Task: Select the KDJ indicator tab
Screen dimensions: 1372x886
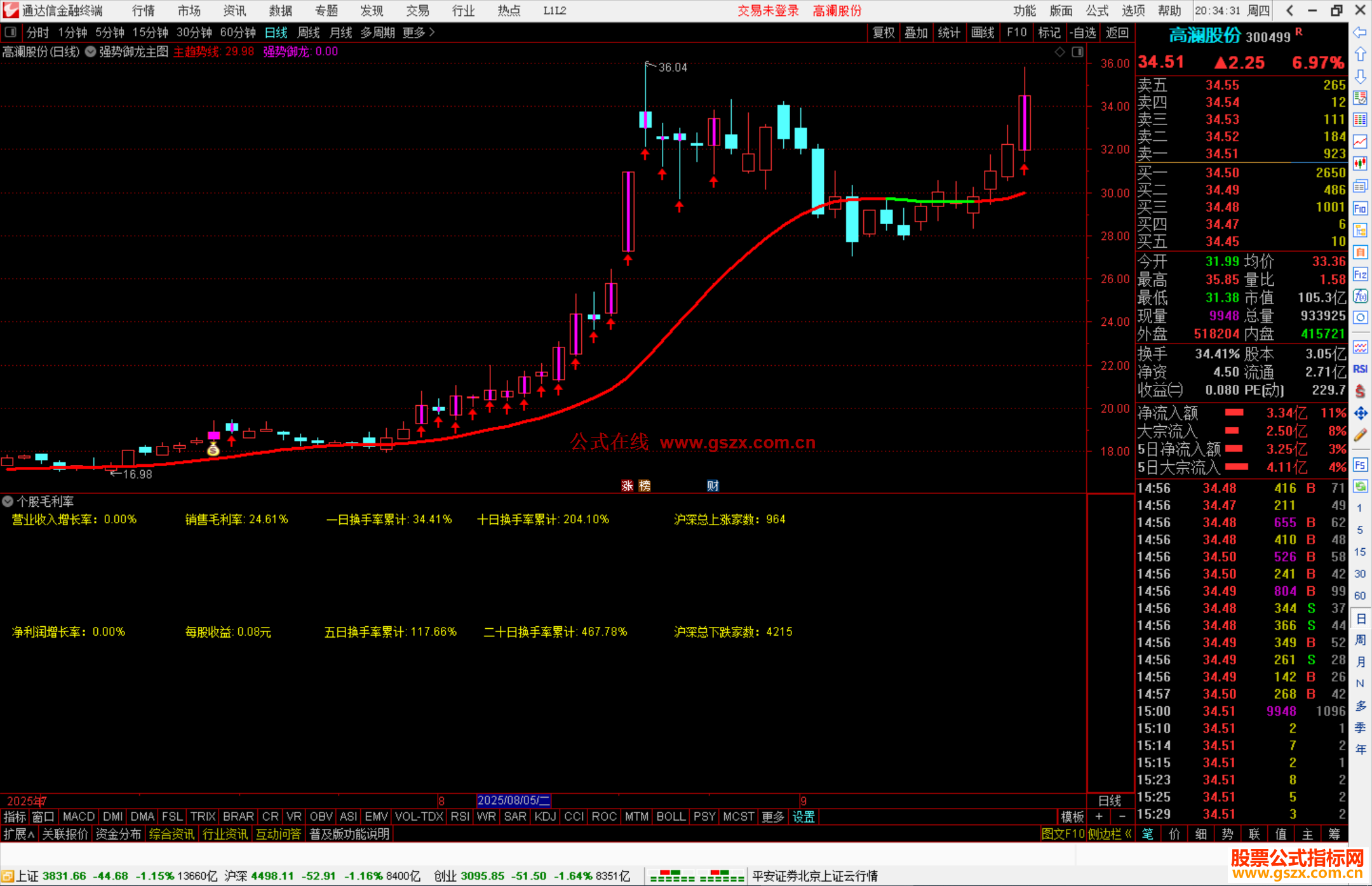Action: (x=545, y=817)
